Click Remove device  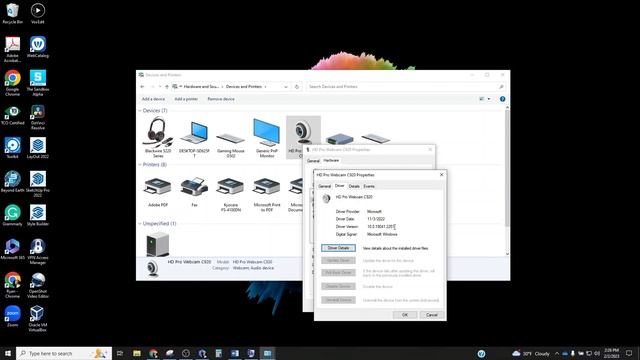(x=221, y=99)
